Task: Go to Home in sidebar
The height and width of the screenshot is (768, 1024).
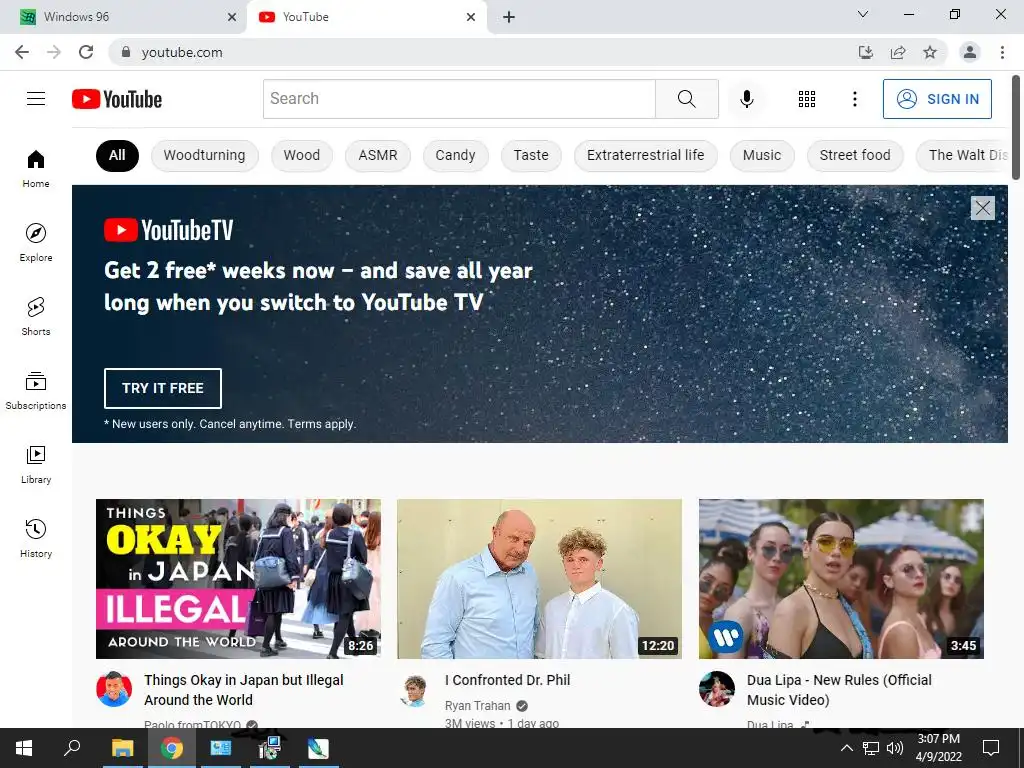Action: pyautogui.click(x=36, y=168)
